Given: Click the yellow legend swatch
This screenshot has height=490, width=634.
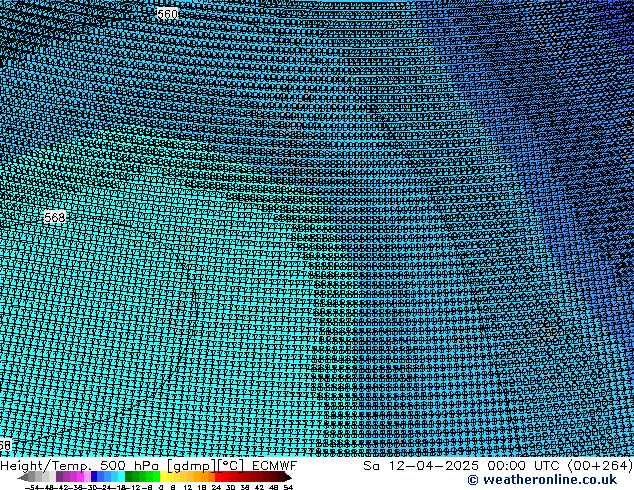Looking at the screenshot, I should (163, 476).
